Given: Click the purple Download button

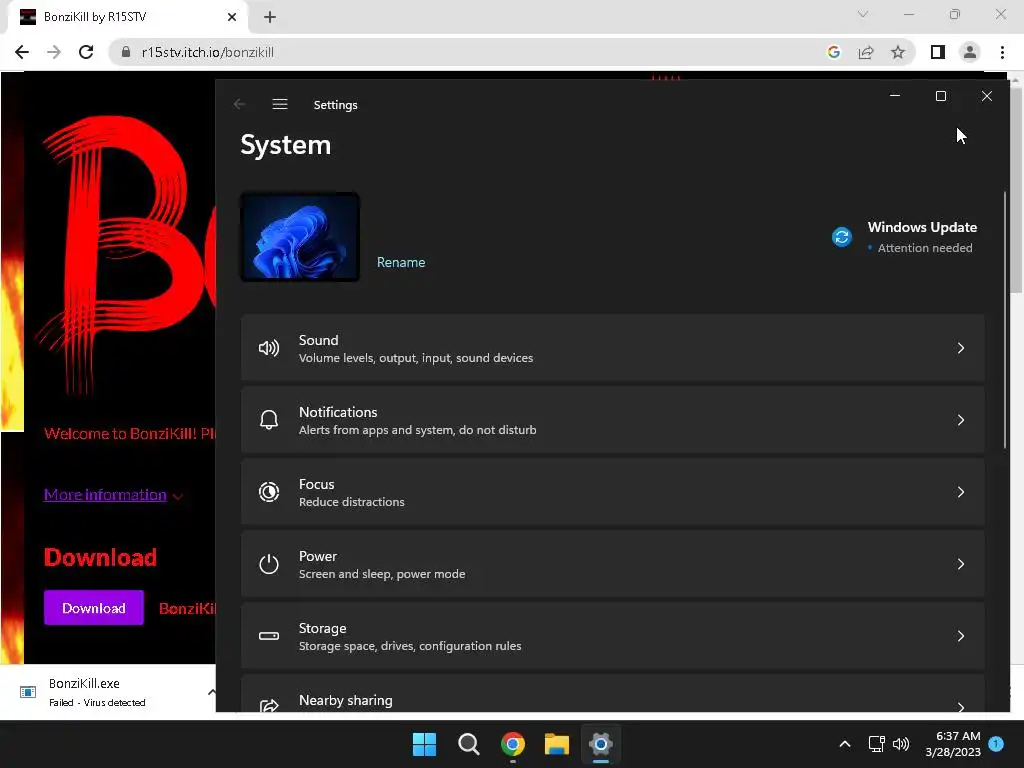Looking at the screenshot, I should coord(93,607).
